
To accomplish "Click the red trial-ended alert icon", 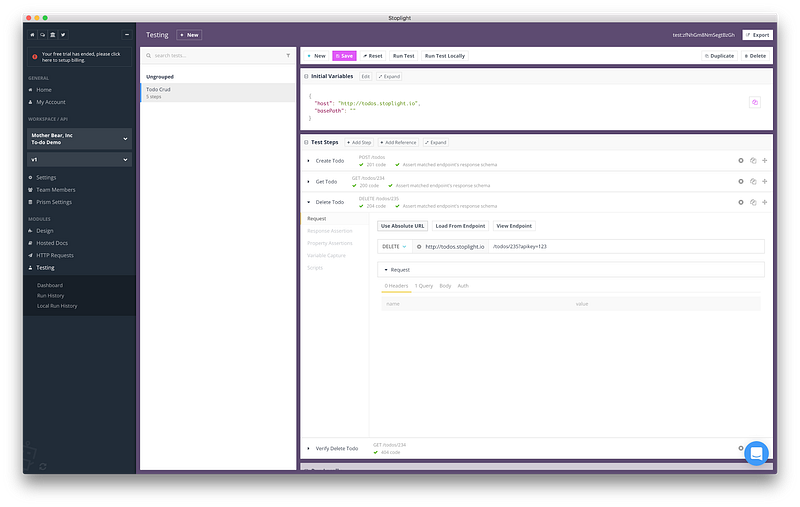I will coord(35,57).
